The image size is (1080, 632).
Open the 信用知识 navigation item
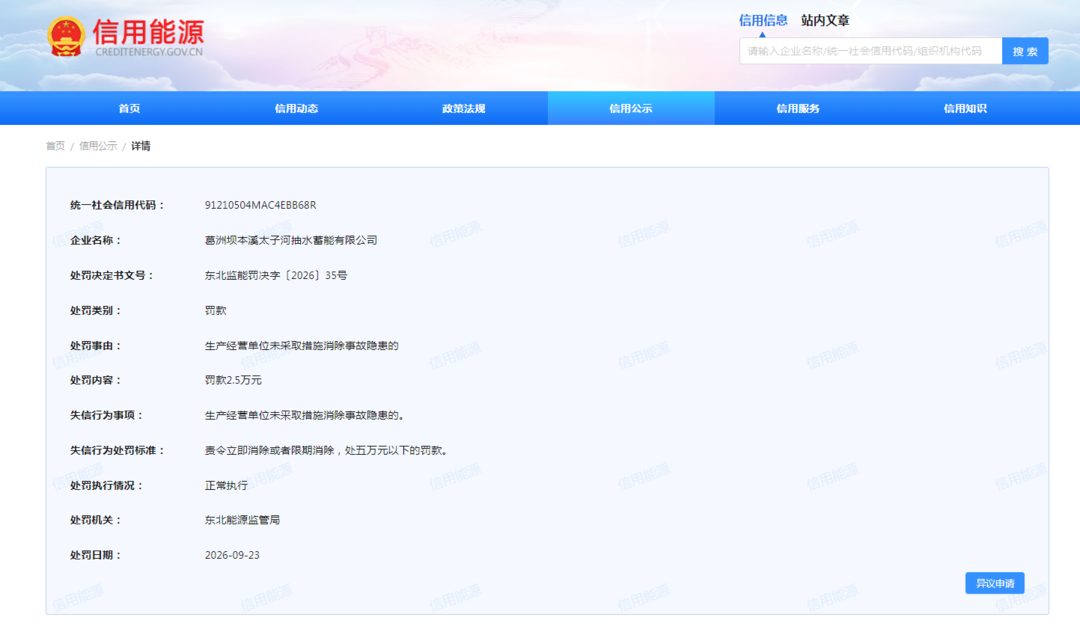pos(965,108)
